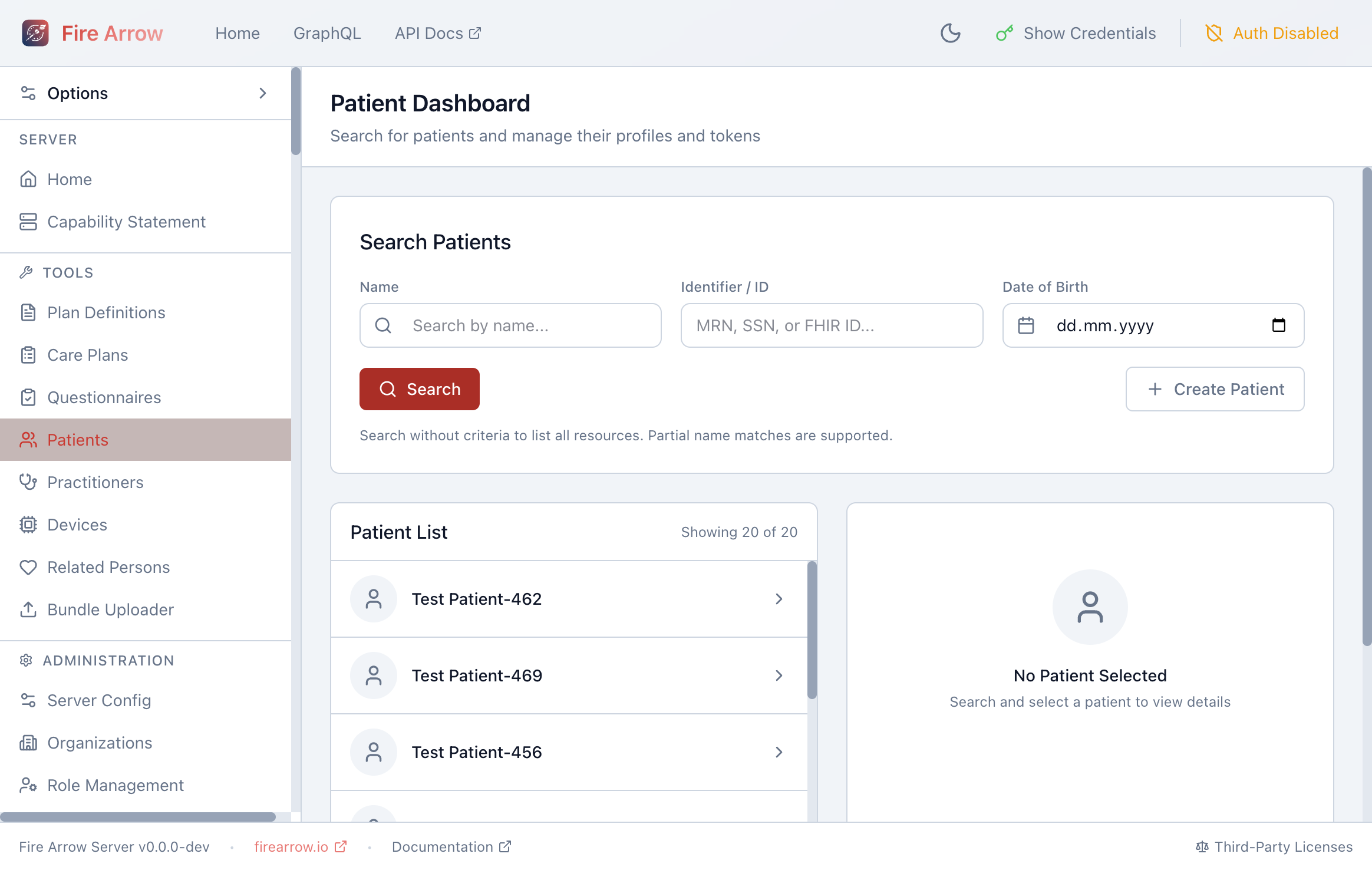The image size is (1372, 870).
Task: Click the Devices icon in Tools section
Action: tap(28, 525)
